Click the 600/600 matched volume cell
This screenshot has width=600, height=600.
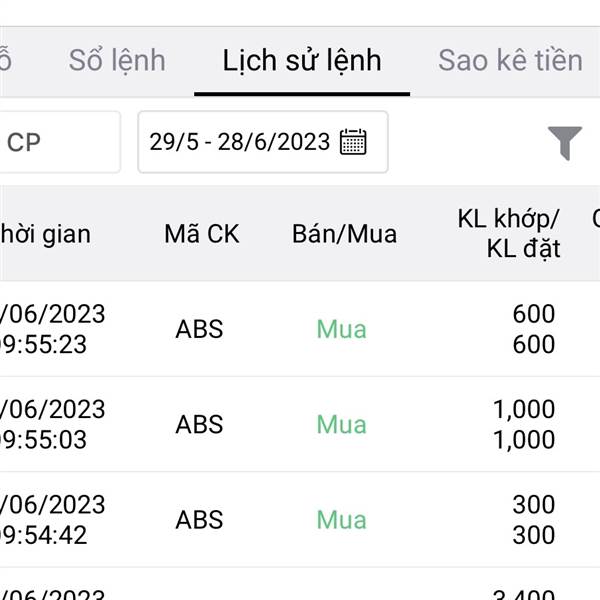(x=534, y=329)
